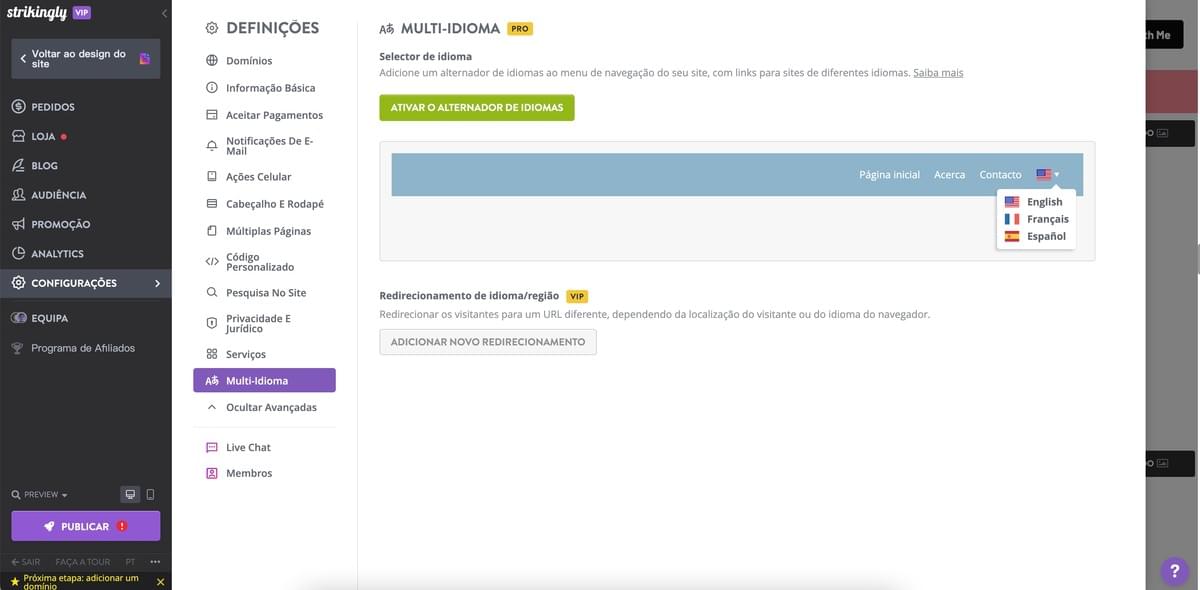Click the trophy icon for Afiliados
The width and height of the screenshot is (1200, 590).
[17, 348]
